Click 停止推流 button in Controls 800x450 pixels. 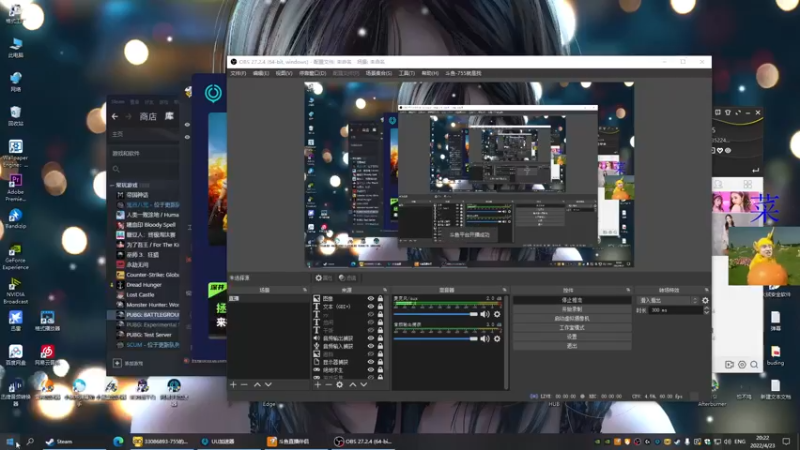tap(571, 301)
